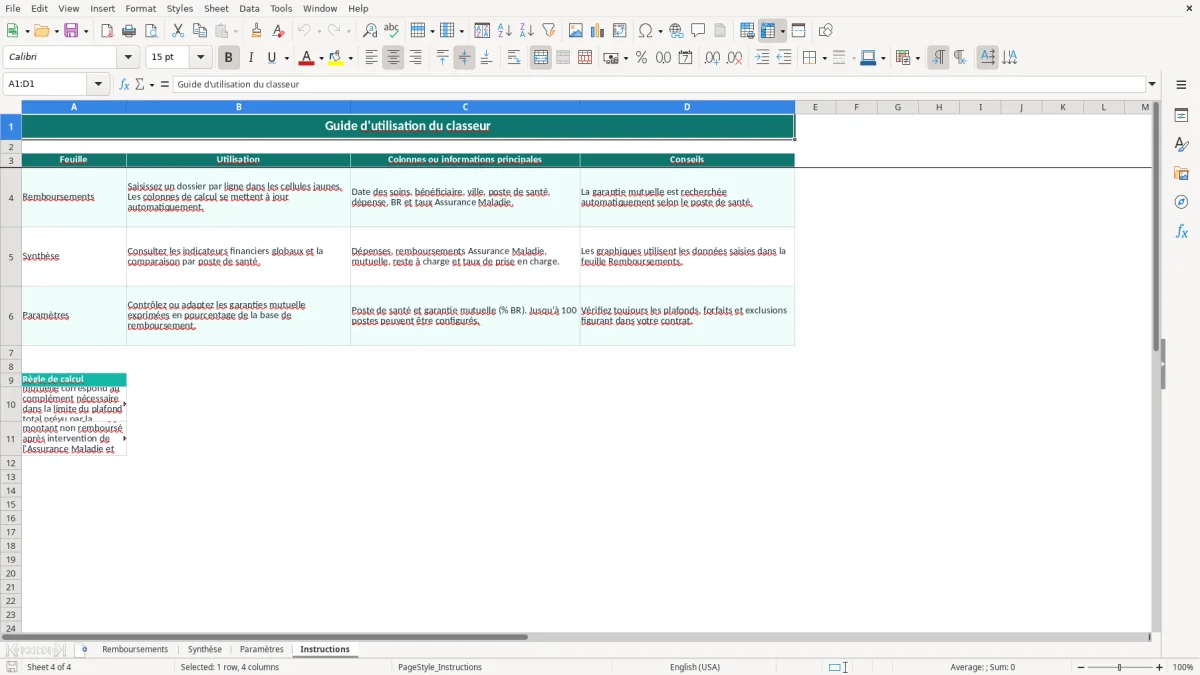Click the yellow background color swatch

336,58
